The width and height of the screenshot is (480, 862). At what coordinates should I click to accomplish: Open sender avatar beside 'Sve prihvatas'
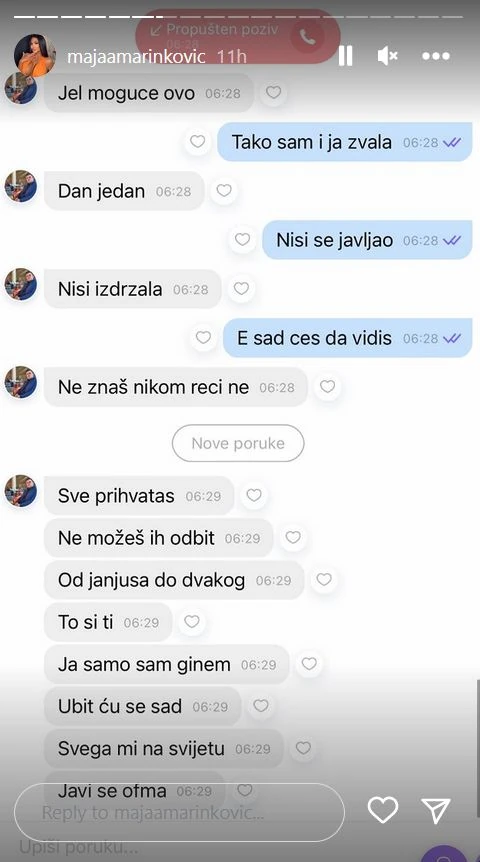21,490
